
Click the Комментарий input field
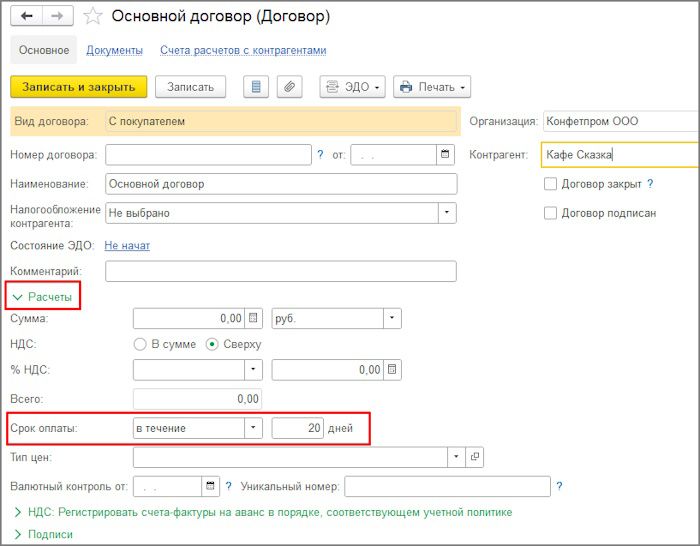(x=281, y=271)
